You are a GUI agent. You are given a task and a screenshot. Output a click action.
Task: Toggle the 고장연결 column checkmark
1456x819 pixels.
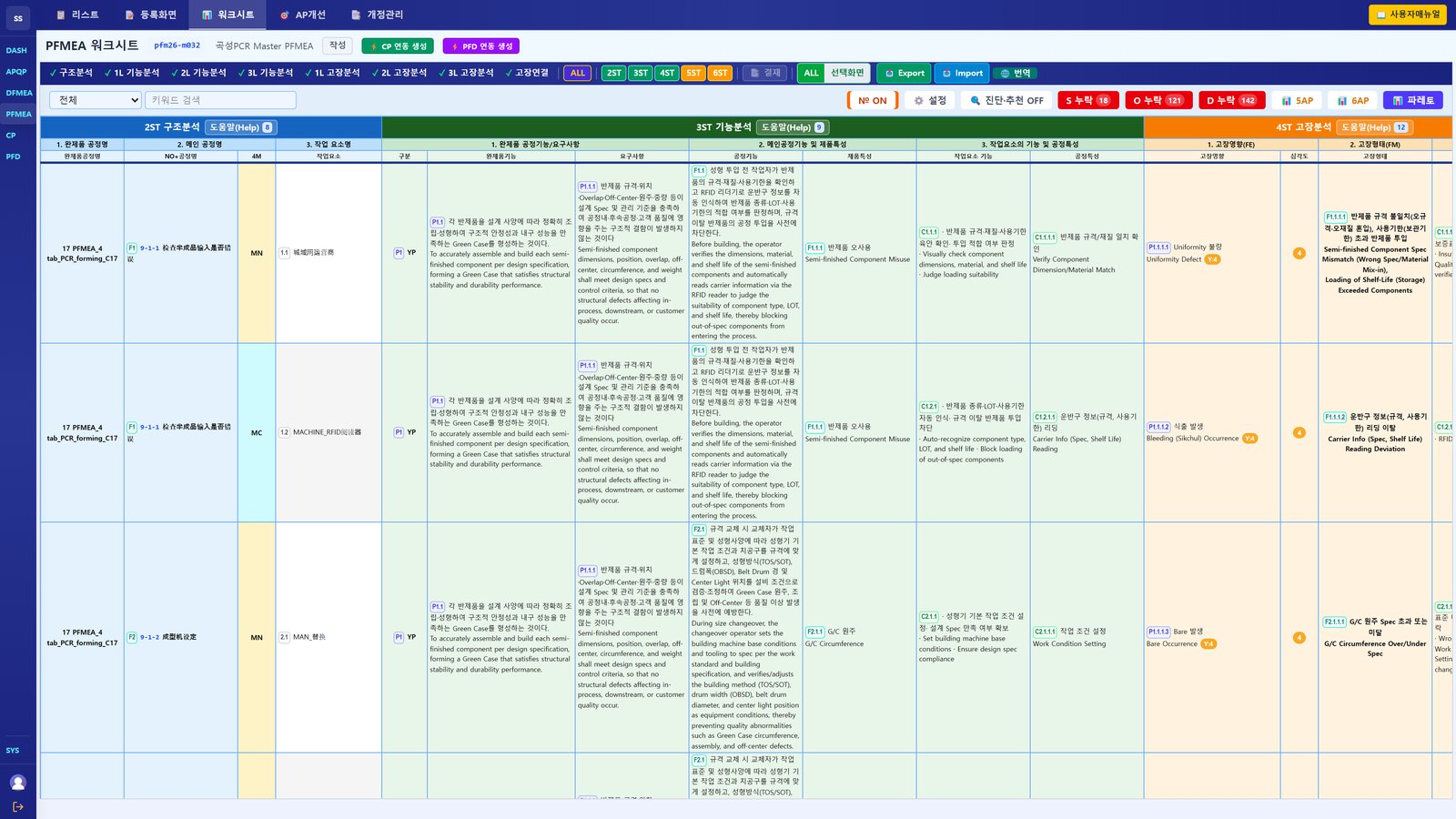click(x=527, y=73)
